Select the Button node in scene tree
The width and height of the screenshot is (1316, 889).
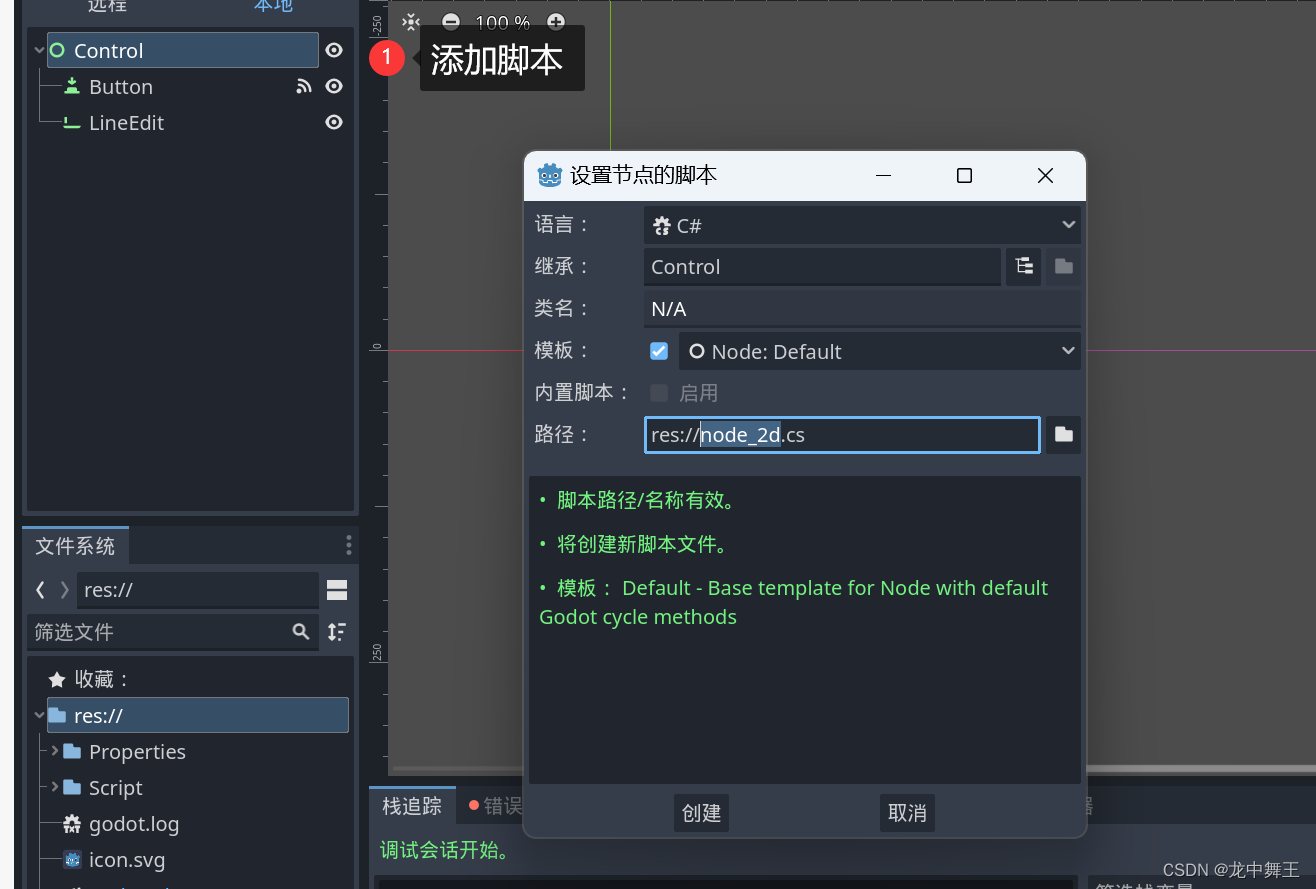(121, 87)
